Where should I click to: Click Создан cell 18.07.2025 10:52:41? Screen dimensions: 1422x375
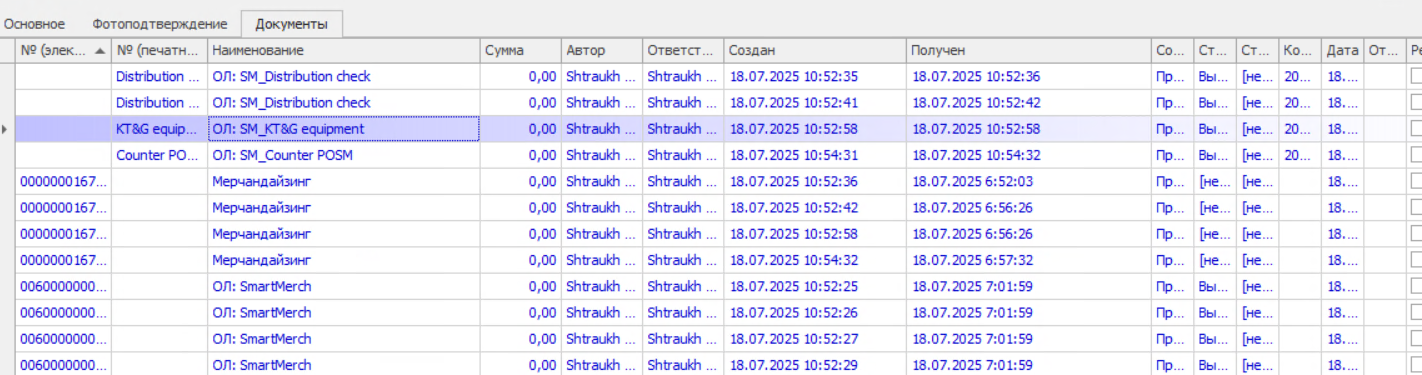click(x=815, y=103)
